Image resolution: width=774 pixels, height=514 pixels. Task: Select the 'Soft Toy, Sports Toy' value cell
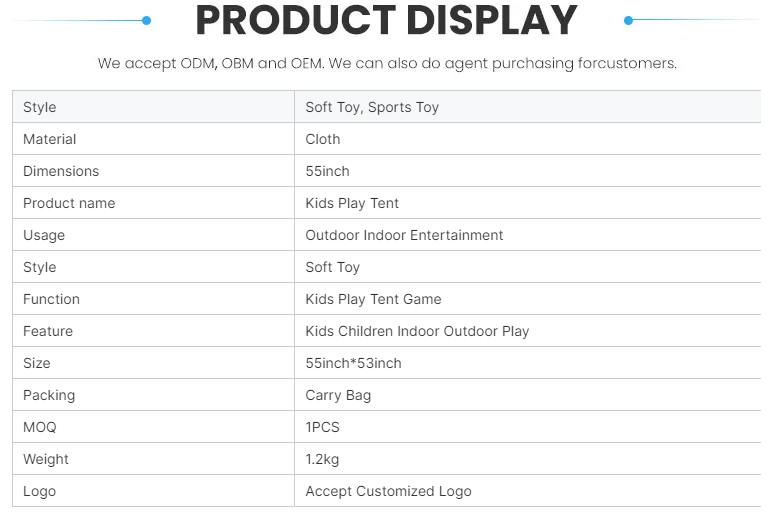click(x=528, y=107)
